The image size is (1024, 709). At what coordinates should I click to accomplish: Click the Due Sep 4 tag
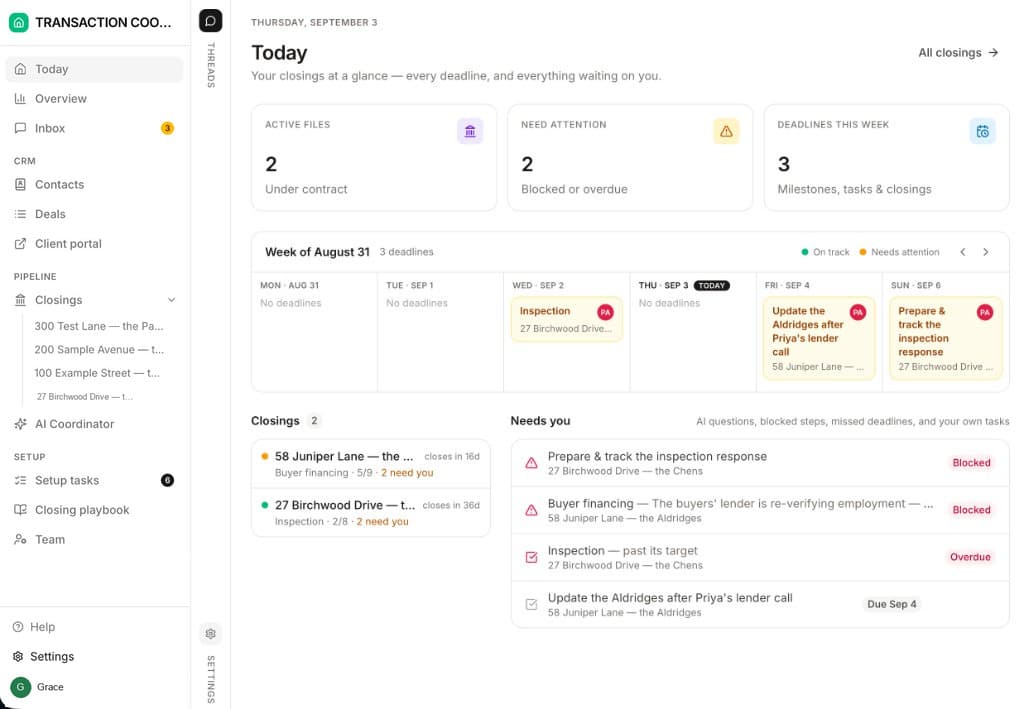pyautogui.click(x=891, y=604)
